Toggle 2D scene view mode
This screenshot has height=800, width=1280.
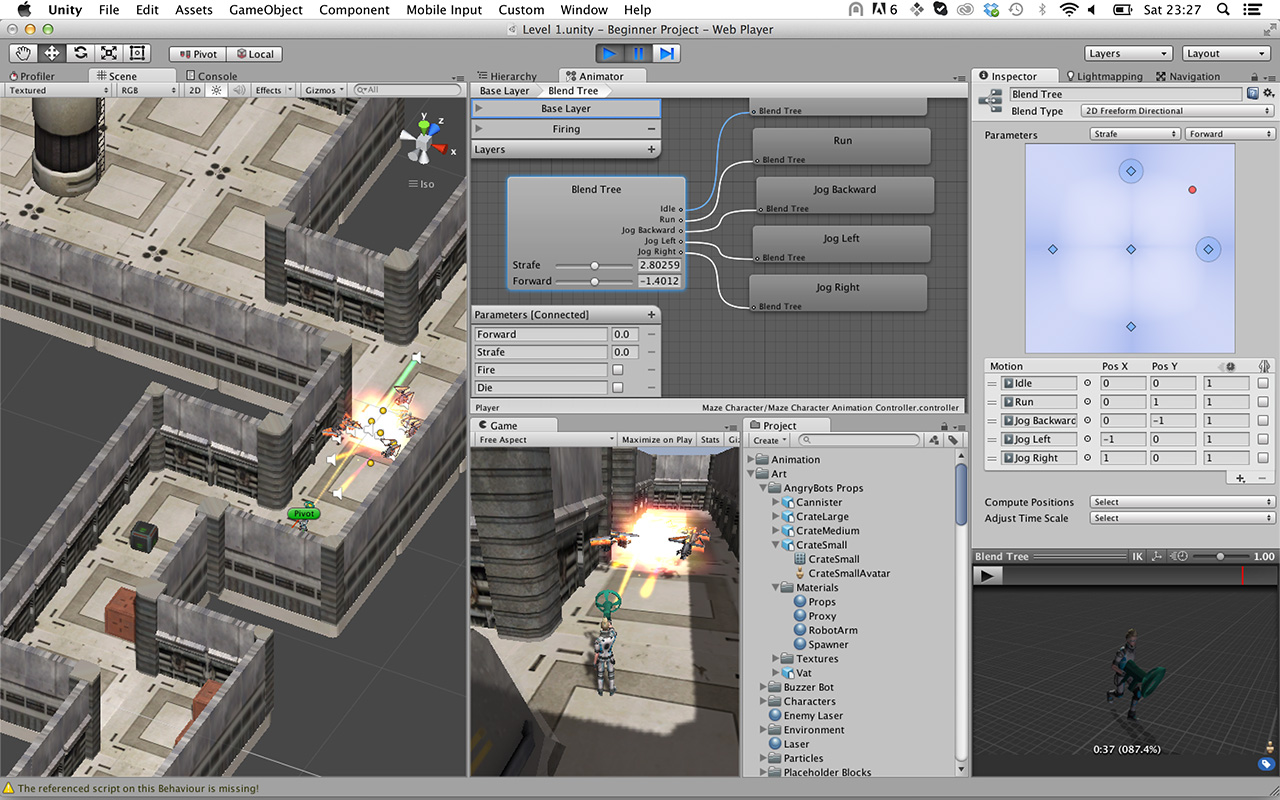click(195, 90)
